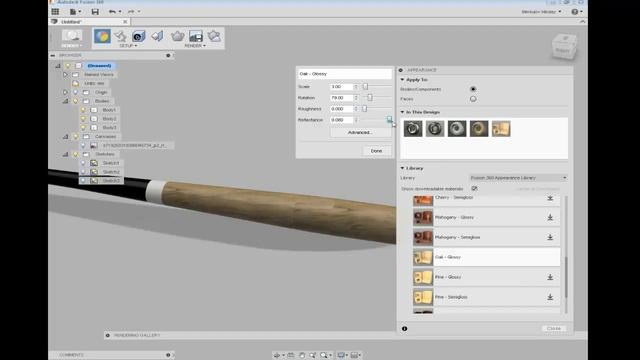Download the Mahogany - Semigloss material

550,238
